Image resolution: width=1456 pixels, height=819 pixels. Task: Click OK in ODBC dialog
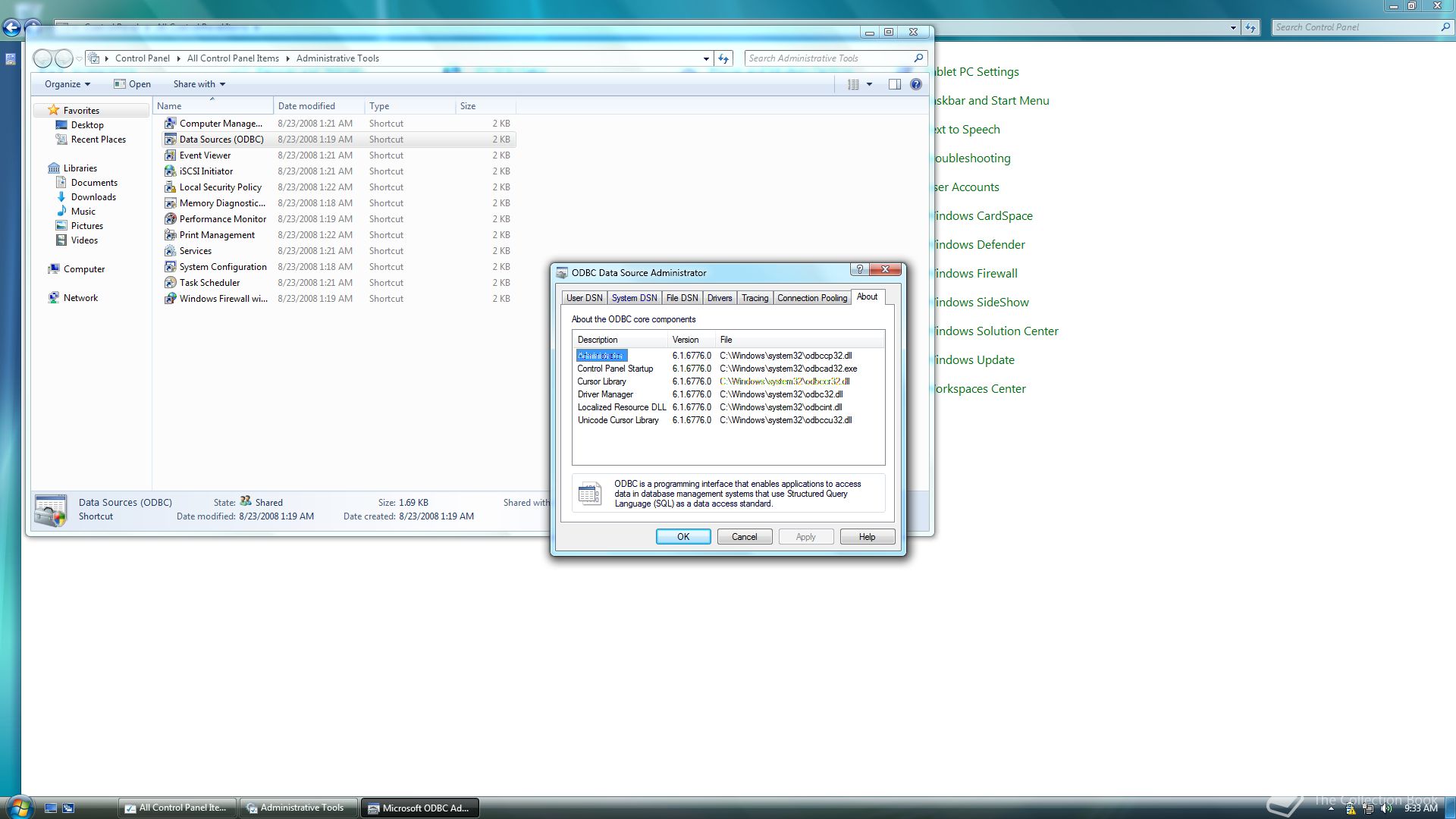683,537
